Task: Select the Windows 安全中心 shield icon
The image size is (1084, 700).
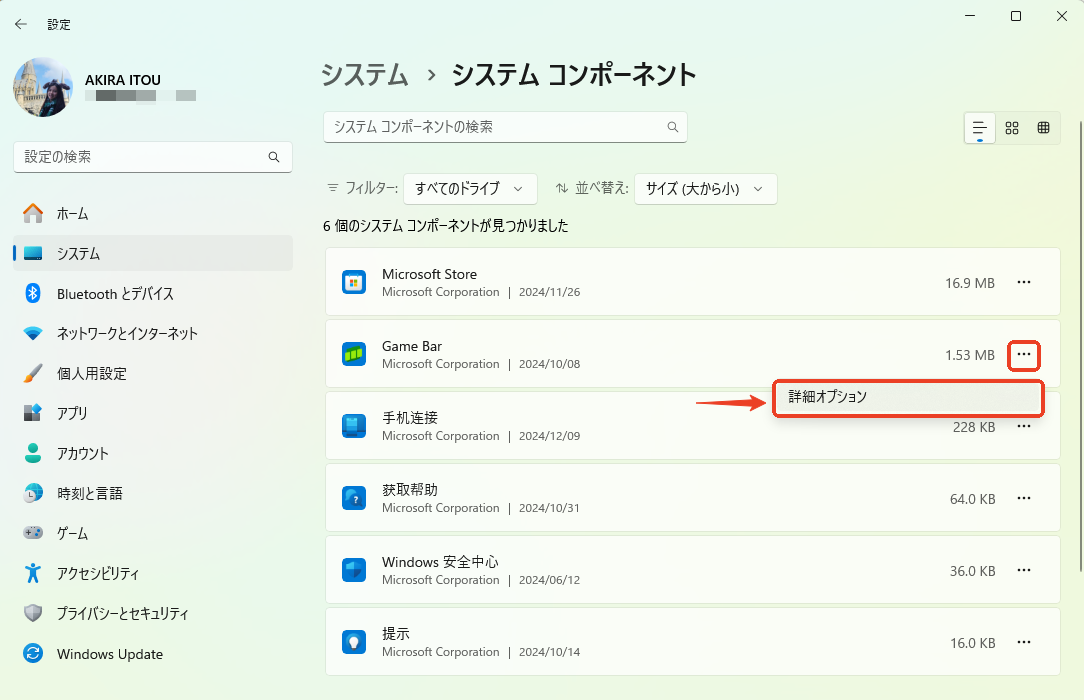Action: click(352, 570)
